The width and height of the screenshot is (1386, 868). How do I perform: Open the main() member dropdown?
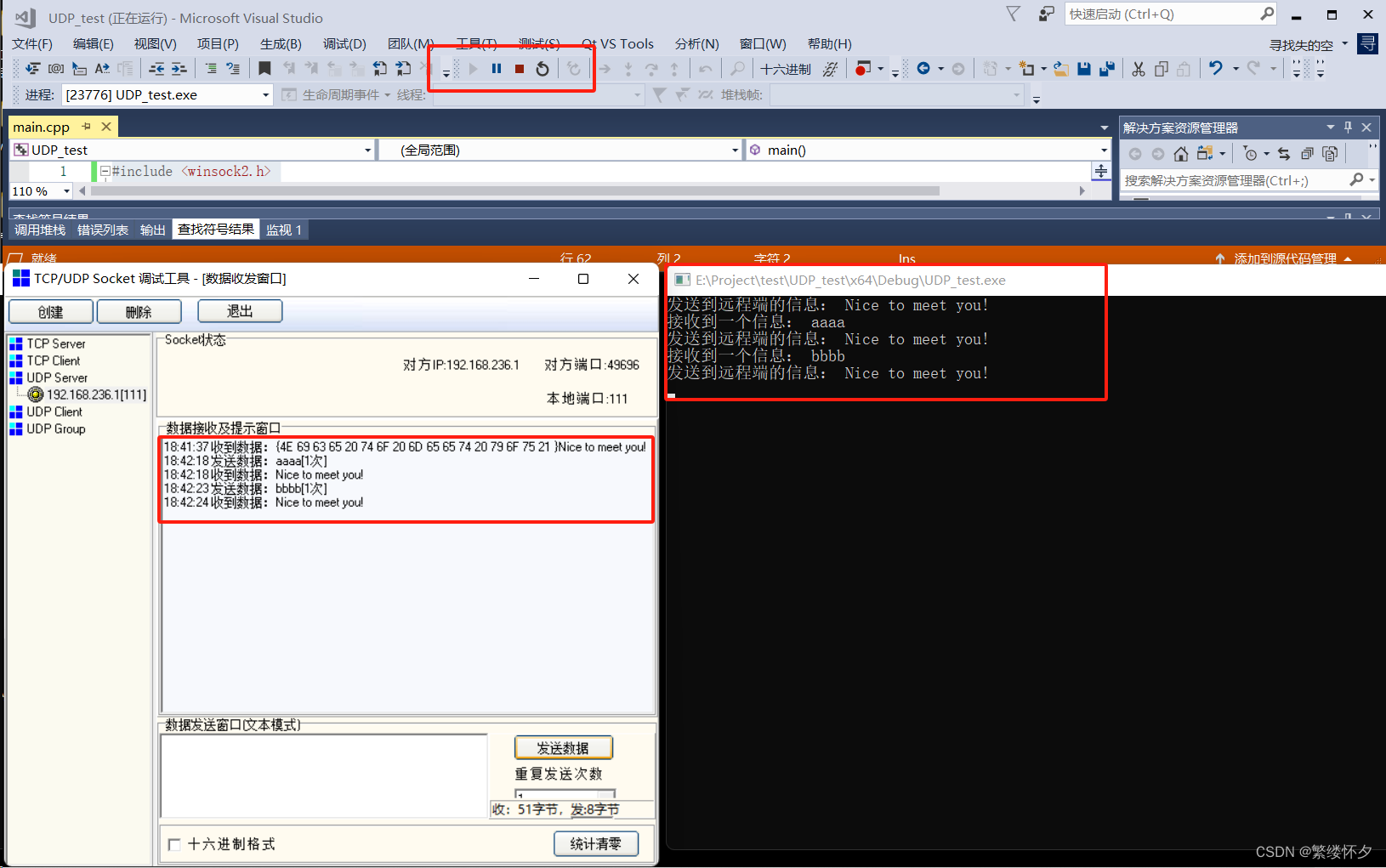coord(1104,150)
